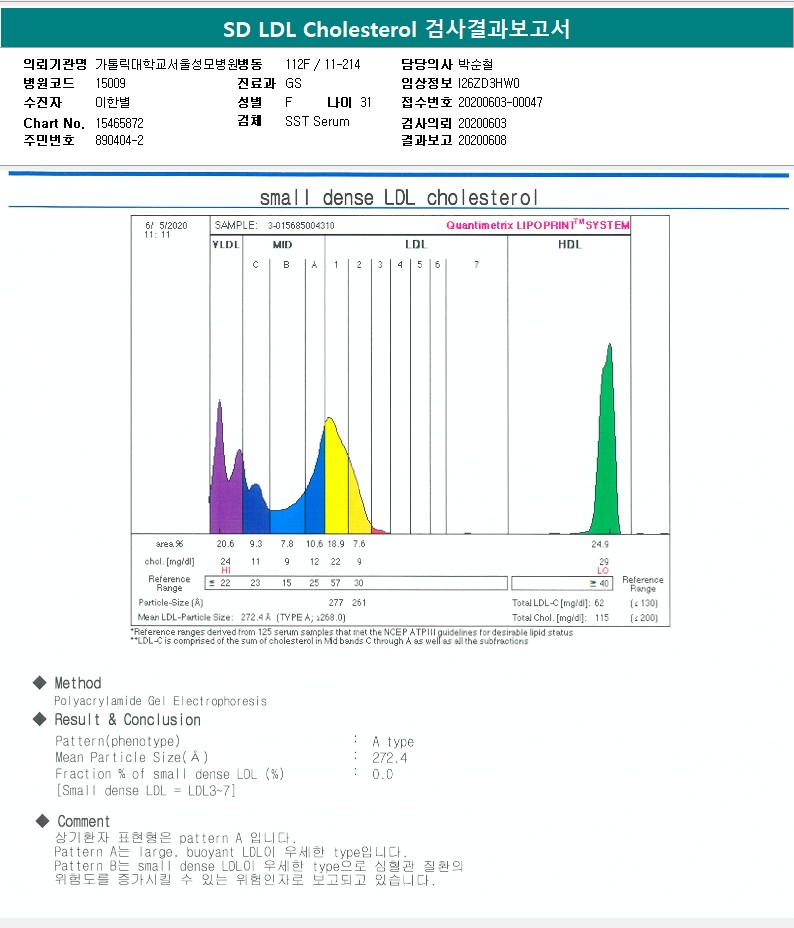Image resolution: width=794 pixels, height=928 pixels.
Task: Click the HDL reference range '≥ 40'
Action: [599, 584]
